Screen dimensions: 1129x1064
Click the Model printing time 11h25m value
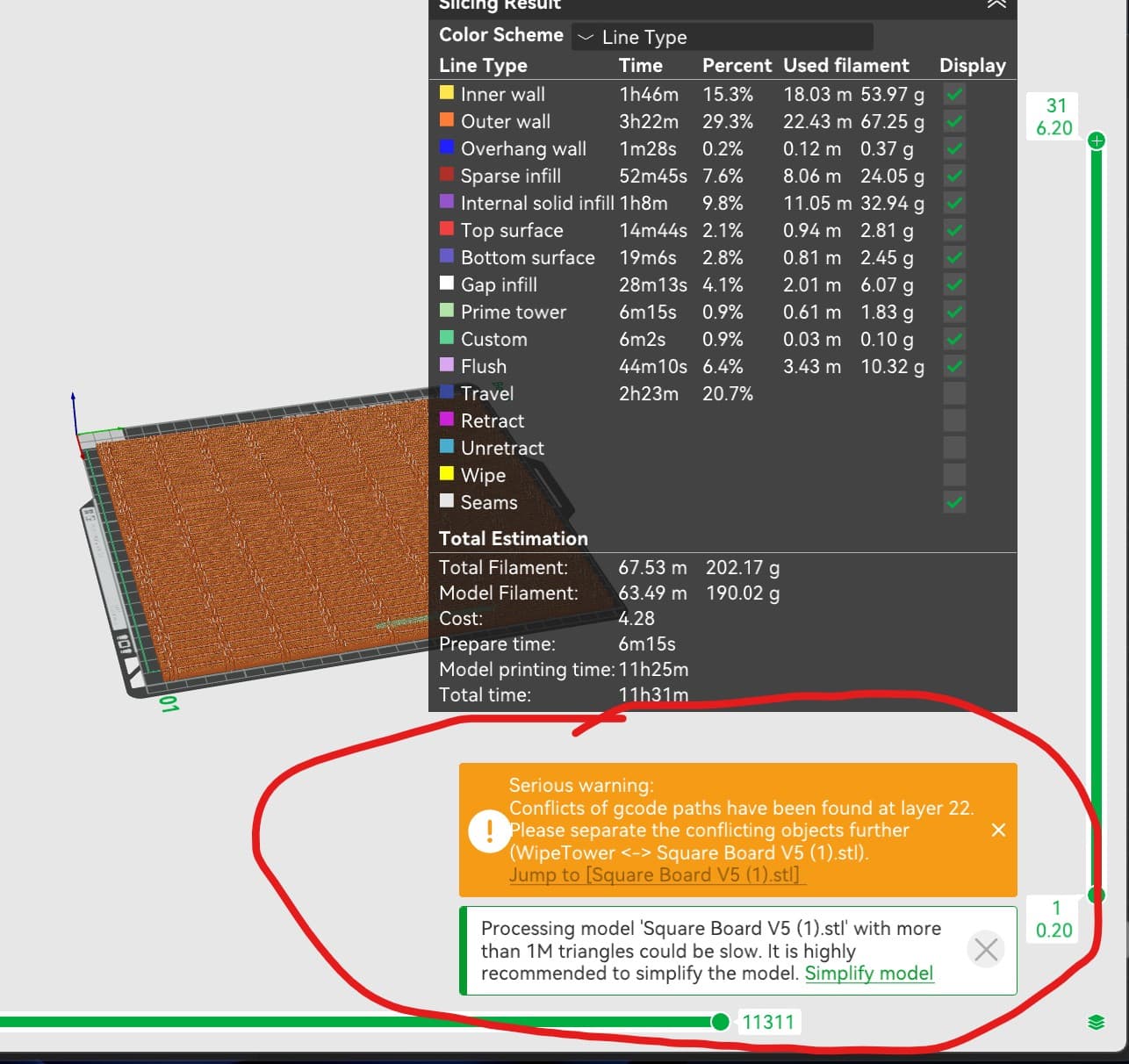pos(653,669)
